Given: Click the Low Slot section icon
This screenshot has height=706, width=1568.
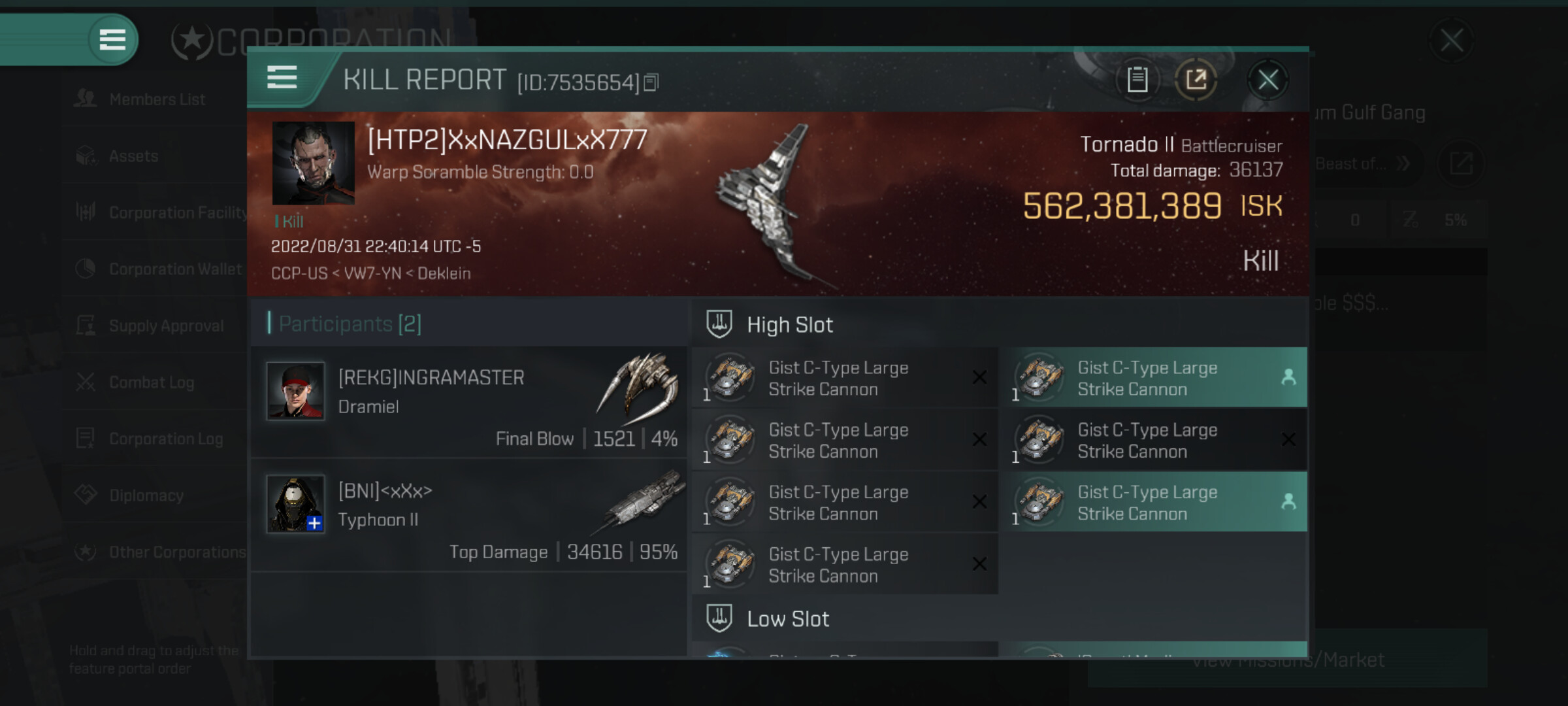Looking at the screenshot, I should (719, 618).
